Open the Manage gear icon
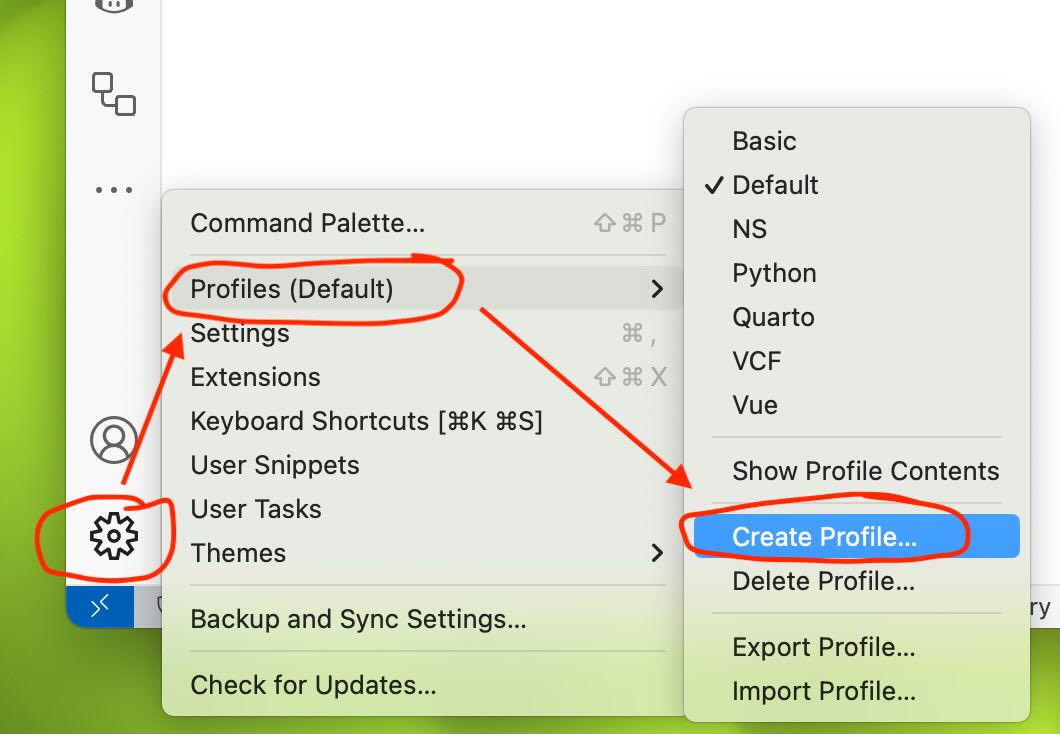 click(x=114, y=536)
